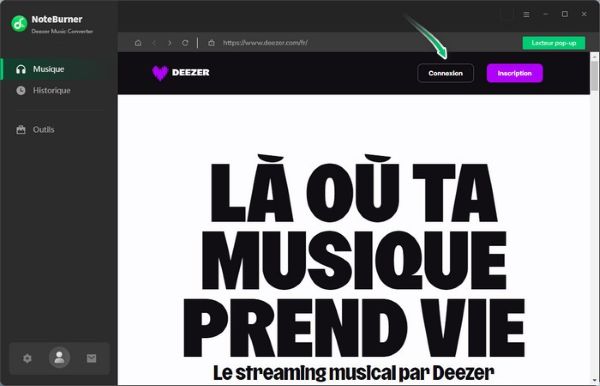
Task: Go to home page in browser bar
Action: coord(138,43)
